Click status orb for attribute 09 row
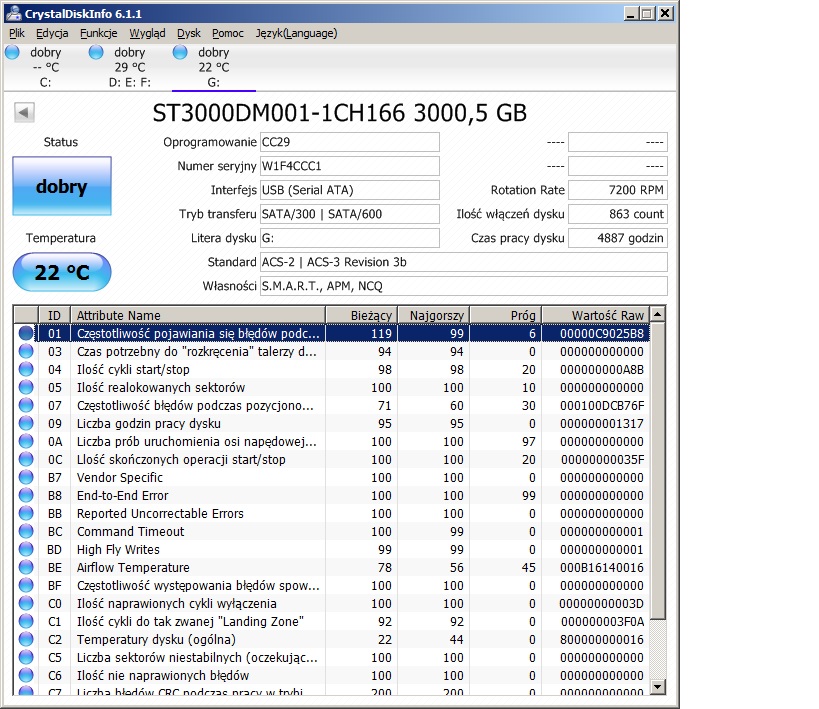Image resolution: width=819 pixels, height=709 pixels. (x=26, y=423)
